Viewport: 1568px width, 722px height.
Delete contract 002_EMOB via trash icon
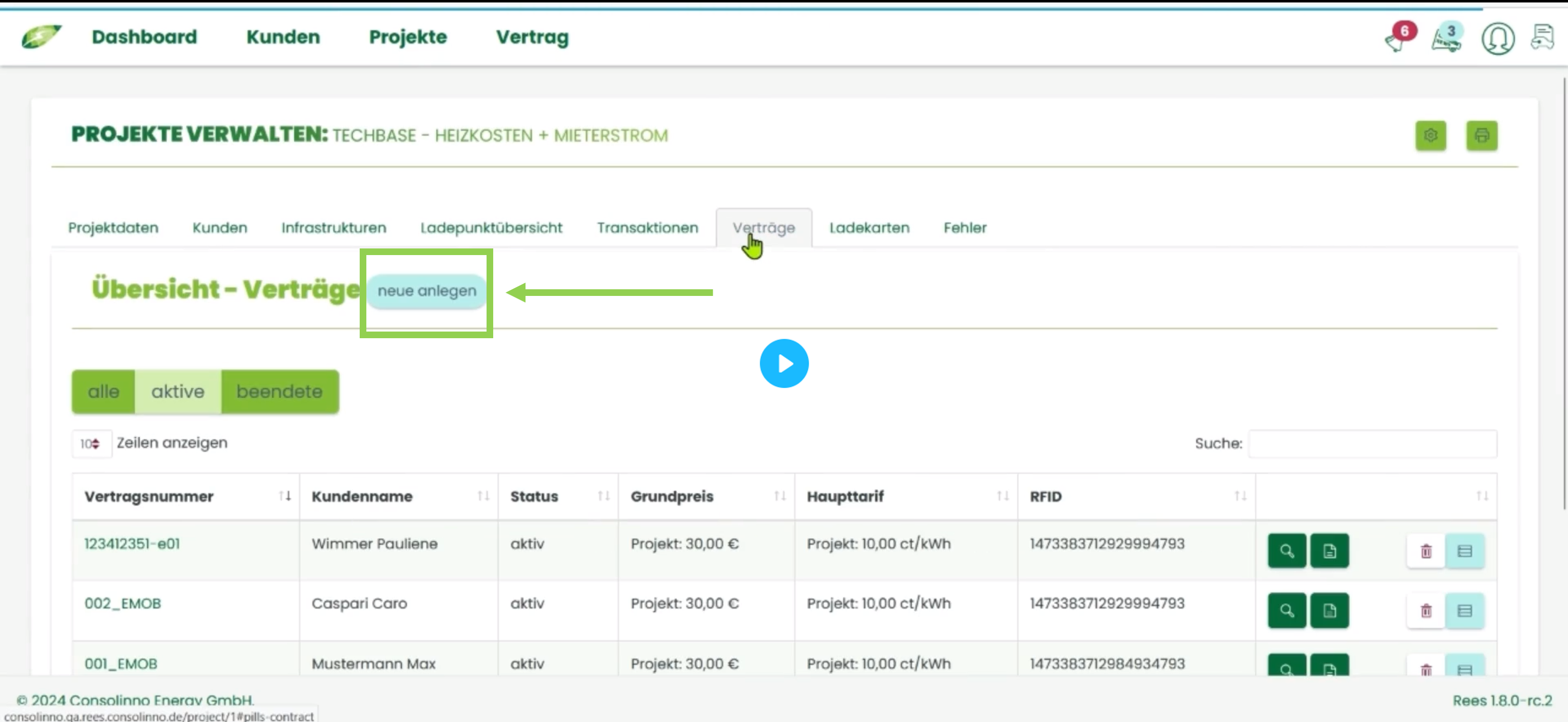coord(1425,610)
